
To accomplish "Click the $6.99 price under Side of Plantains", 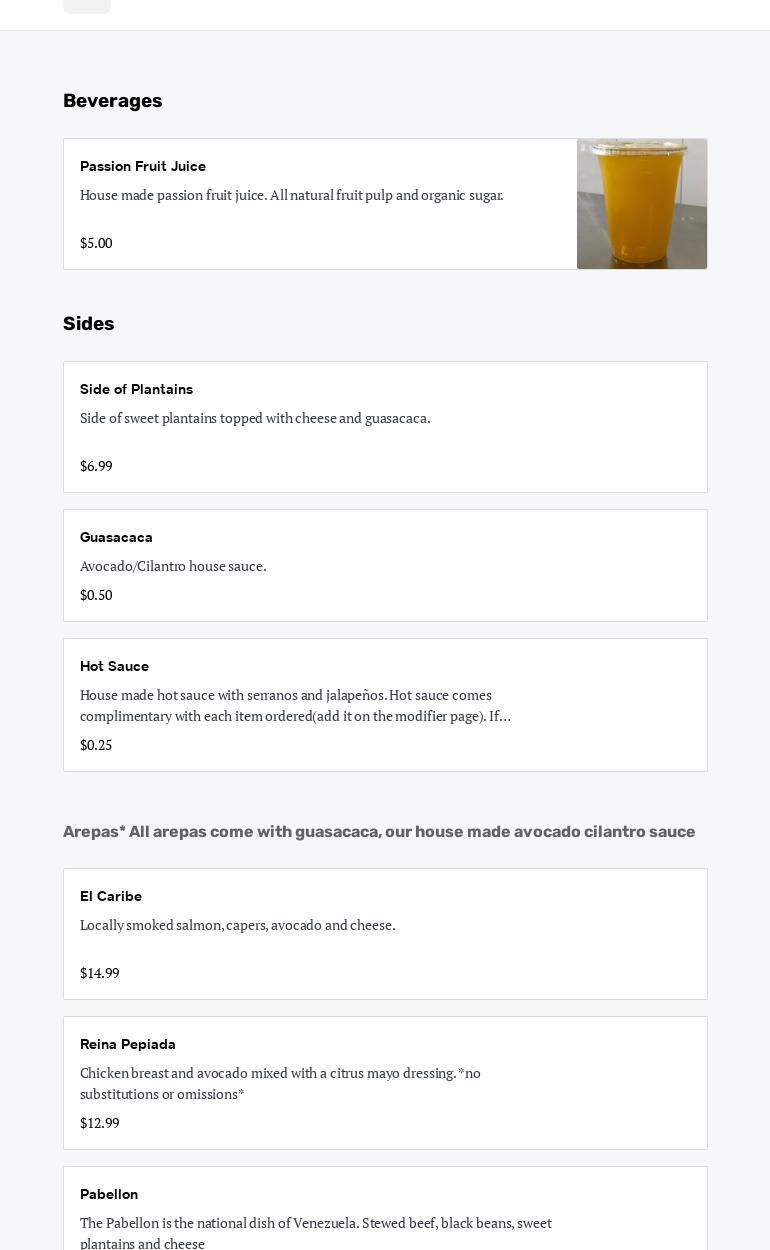I will pyautogui.click(x=96, y=466).
